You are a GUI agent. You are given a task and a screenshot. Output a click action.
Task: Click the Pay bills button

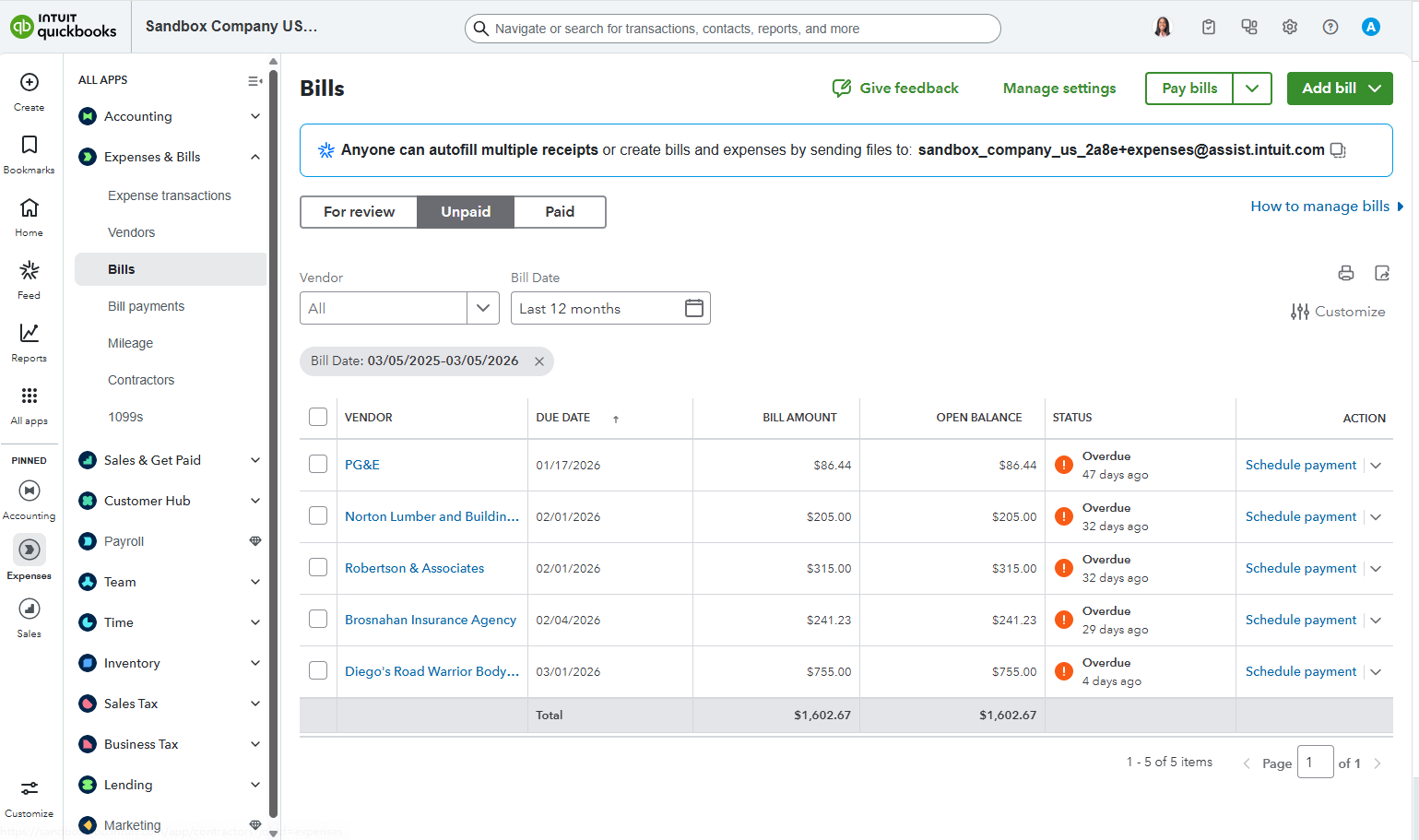pos(1188,89)
